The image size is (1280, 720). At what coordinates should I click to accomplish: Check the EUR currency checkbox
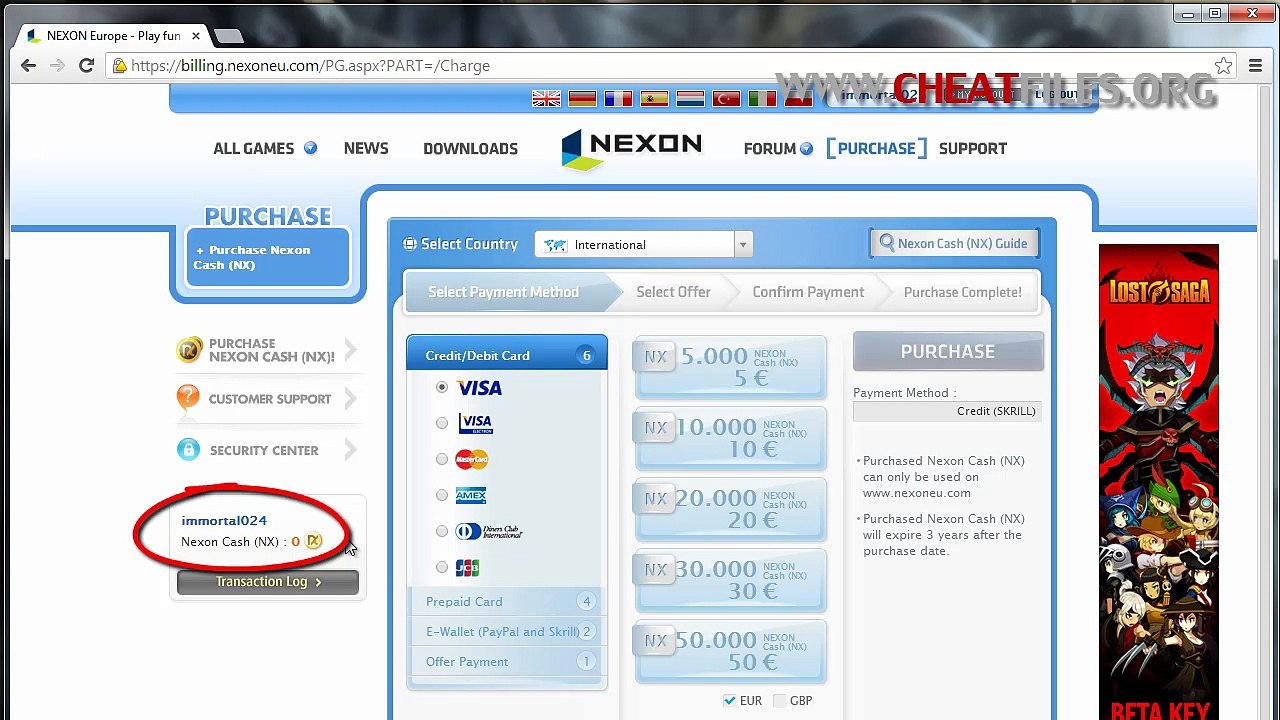730,700
